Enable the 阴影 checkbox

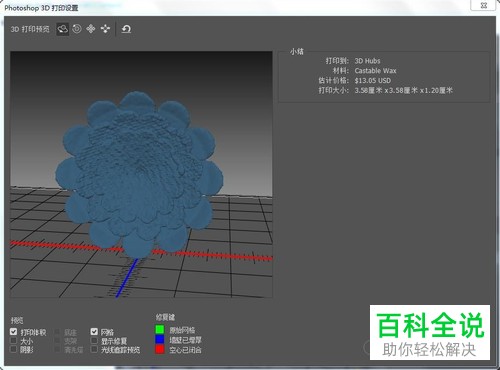[x=13, y=349]
